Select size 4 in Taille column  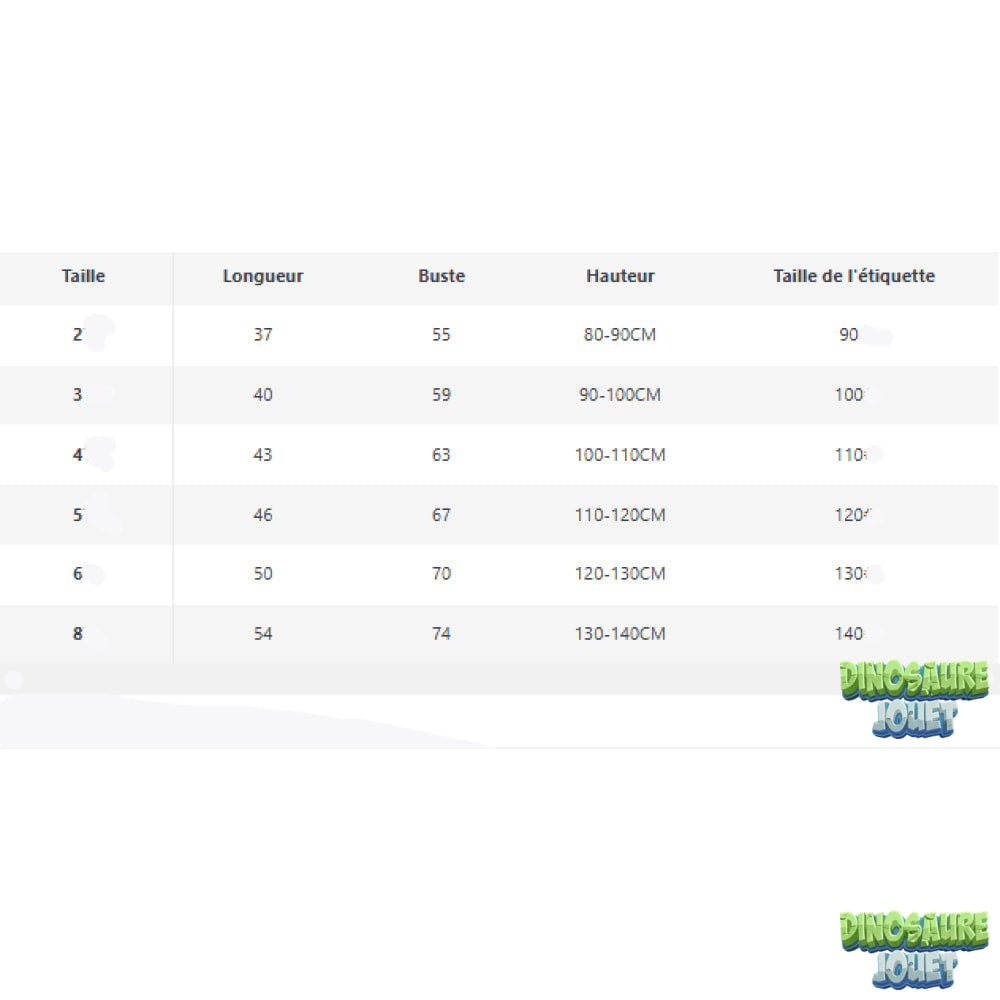tap(78, 455)
